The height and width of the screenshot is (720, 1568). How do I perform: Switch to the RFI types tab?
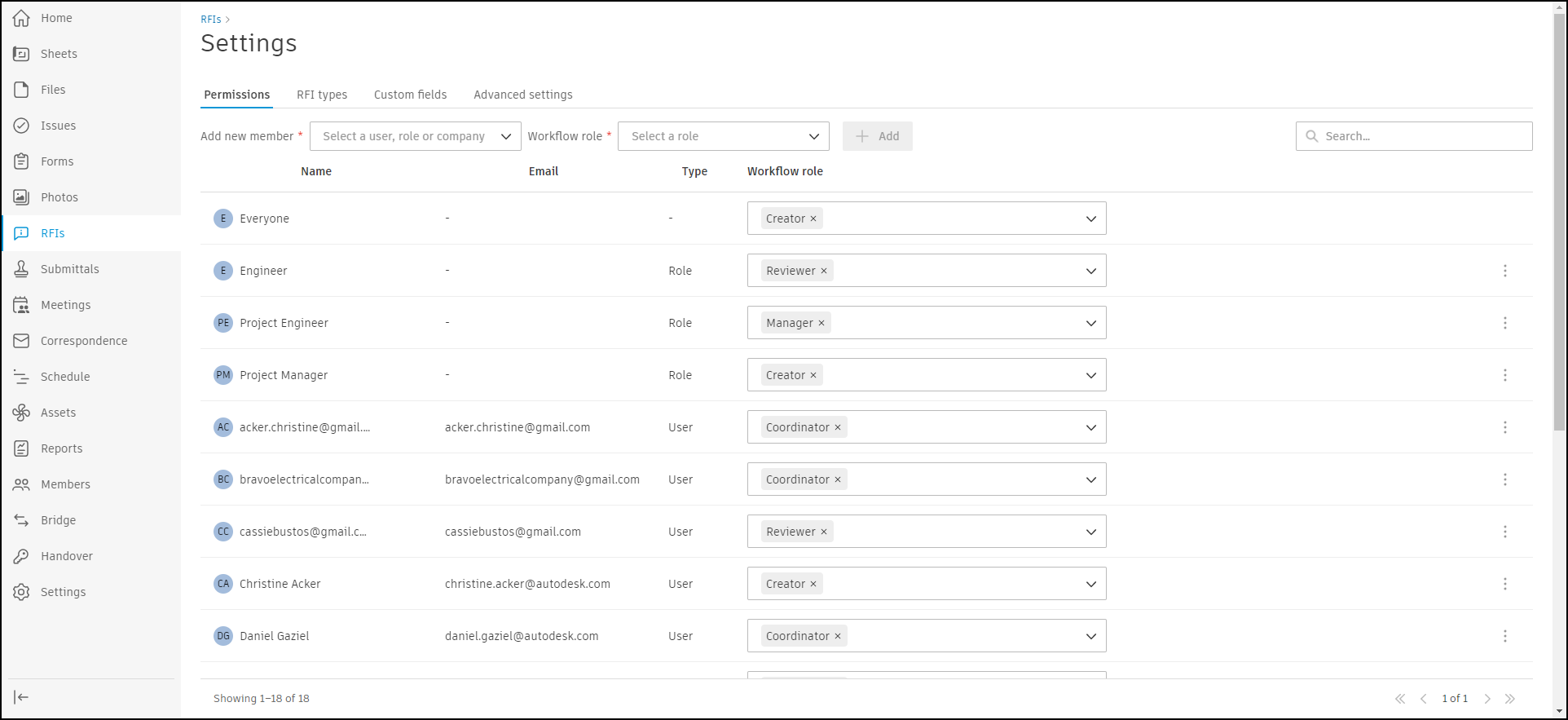(322, 95)
